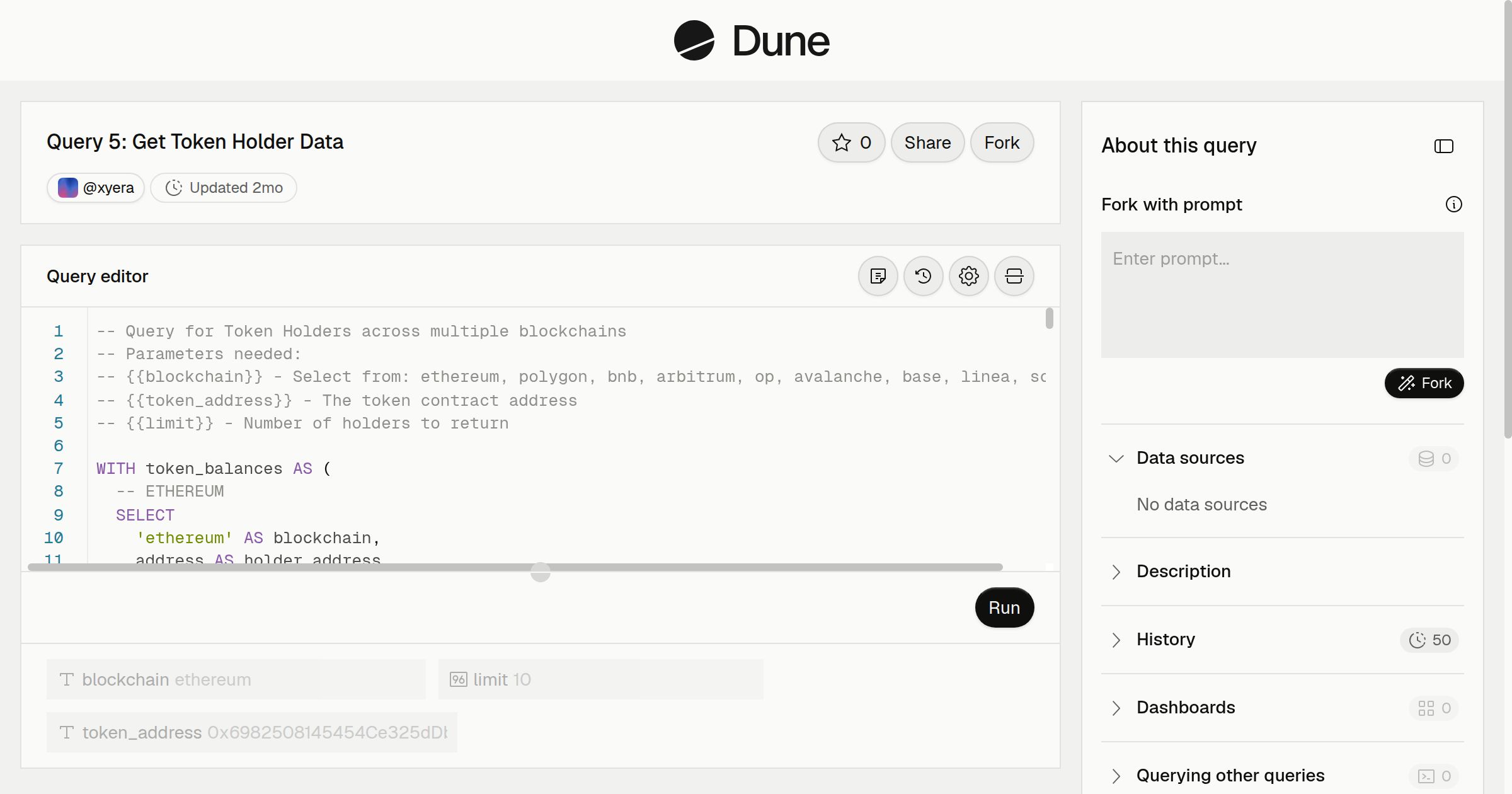Click the Data sources count badge
Viewport: 1512px width, 794px height.
pos(1434,458)
